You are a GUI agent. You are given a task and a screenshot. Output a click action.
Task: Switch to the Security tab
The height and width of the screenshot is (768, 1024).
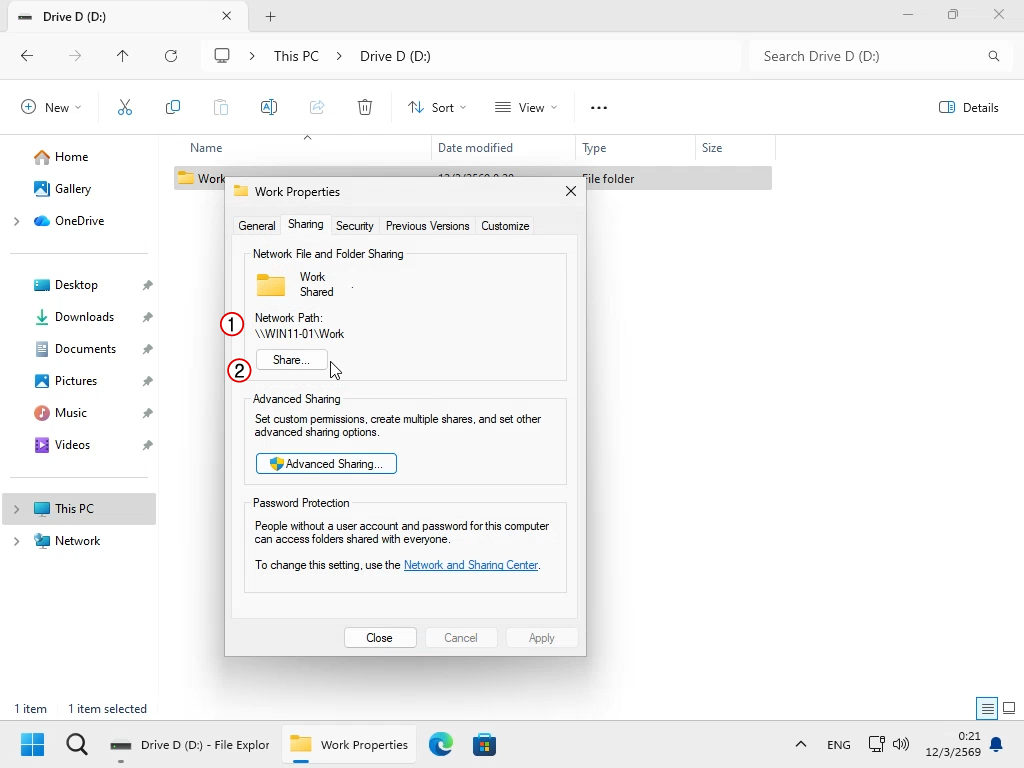pos(355,226)
